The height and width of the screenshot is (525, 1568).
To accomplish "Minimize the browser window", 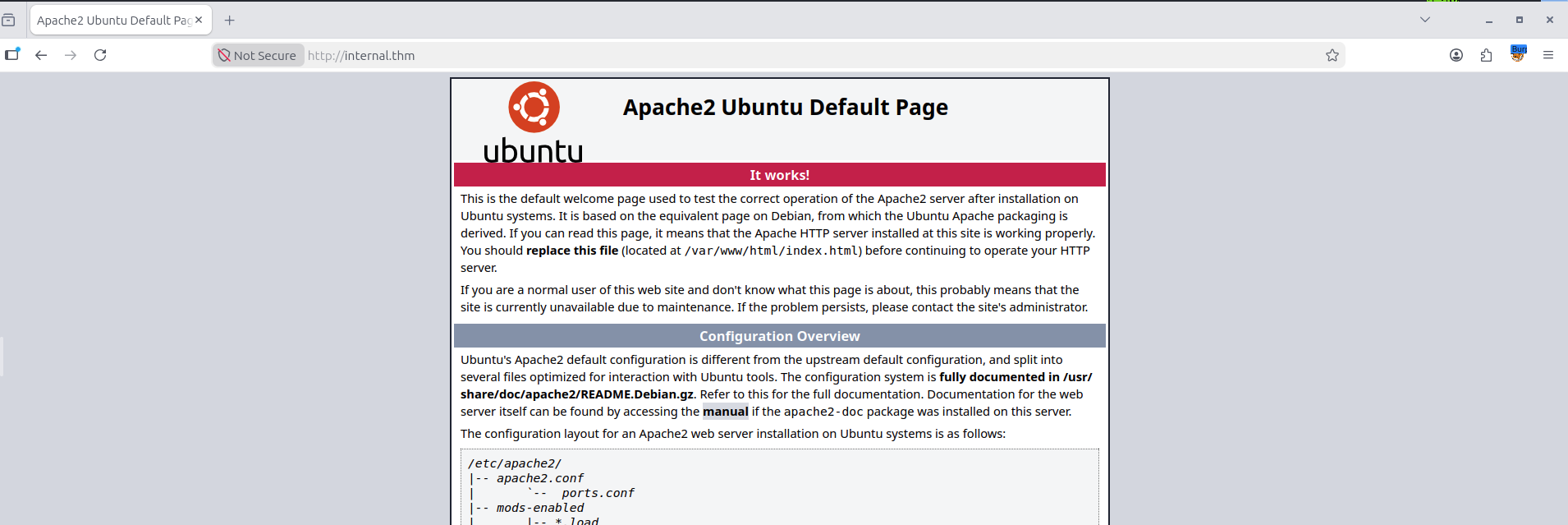I will click(x=1488, y=20).
